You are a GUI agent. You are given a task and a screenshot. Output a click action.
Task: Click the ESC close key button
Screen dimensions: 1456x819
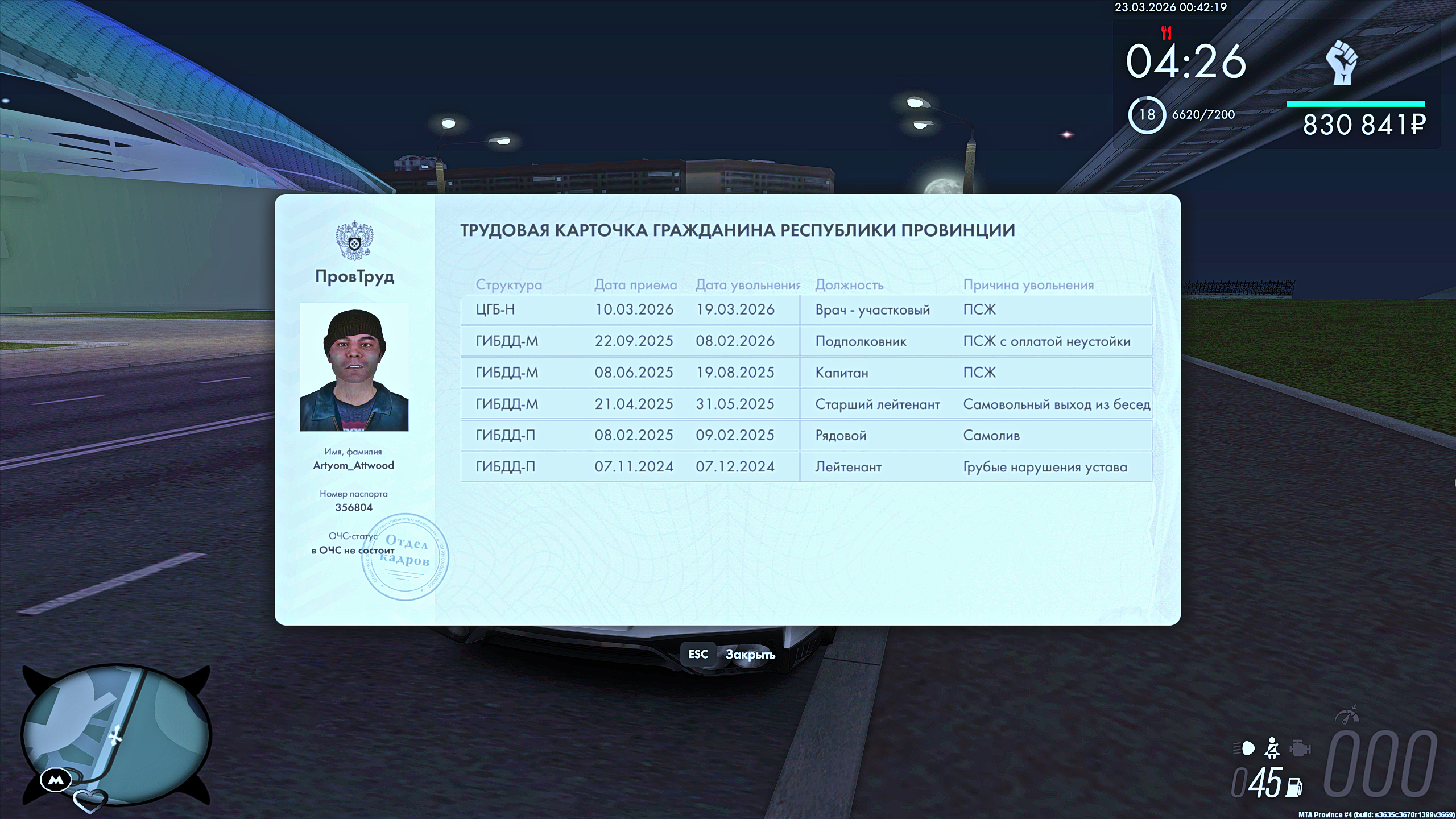point(698,654)
